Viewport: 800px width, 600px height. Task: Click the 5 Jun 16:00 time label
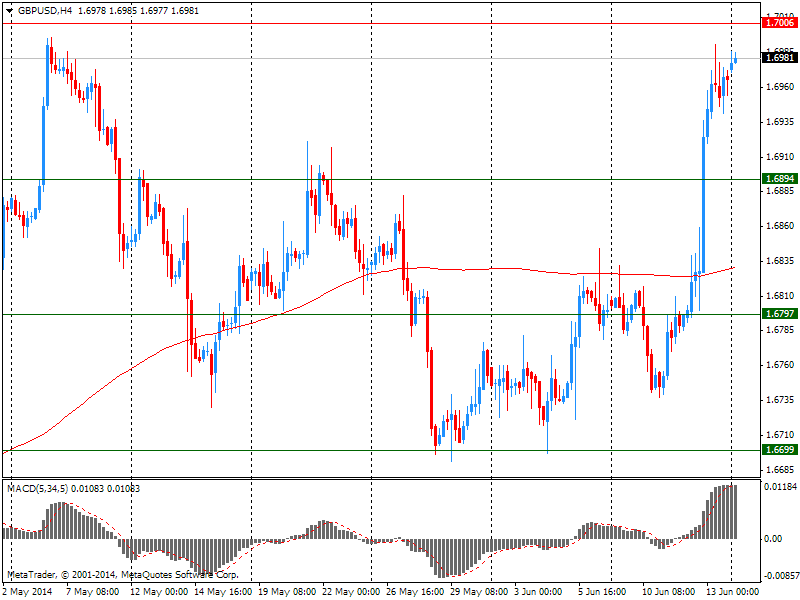pos(603,592)
